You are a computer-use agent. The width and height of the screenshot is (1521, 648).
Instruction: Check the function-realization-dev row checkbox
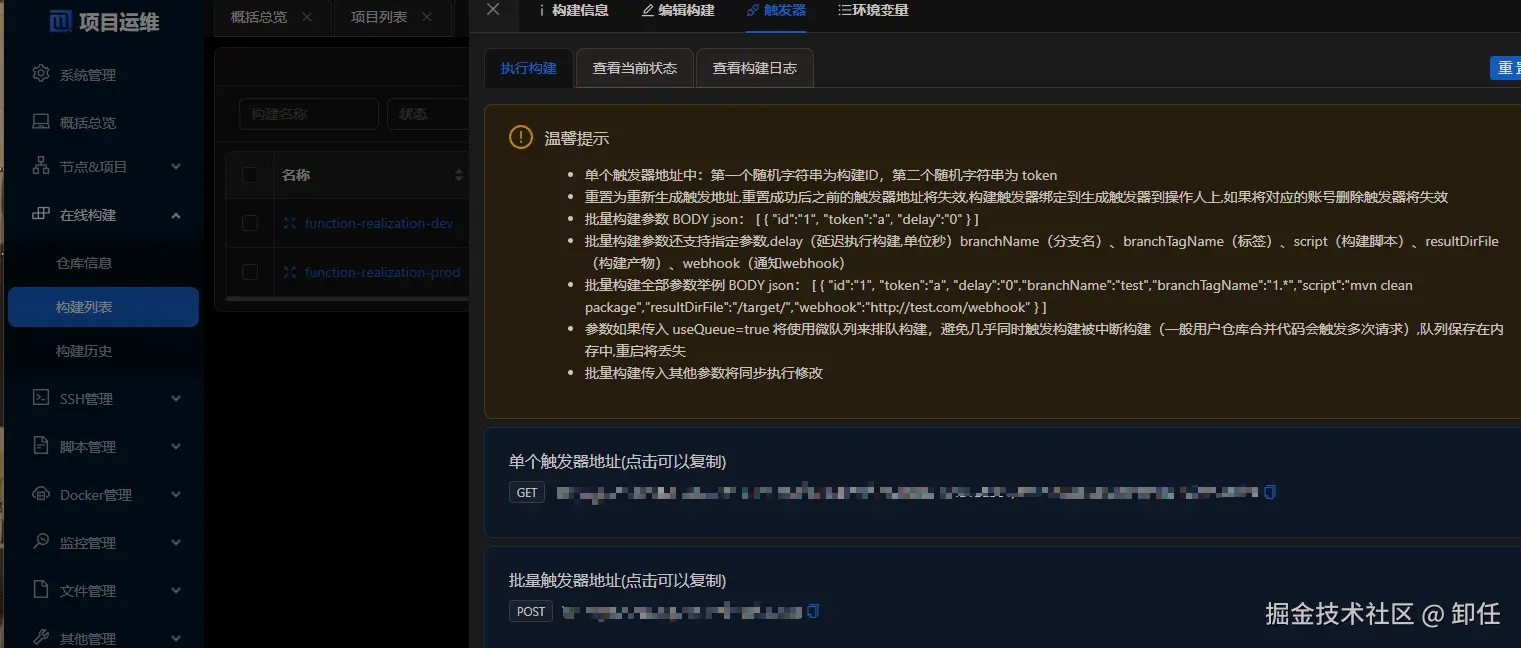click(x=249, y=223)
